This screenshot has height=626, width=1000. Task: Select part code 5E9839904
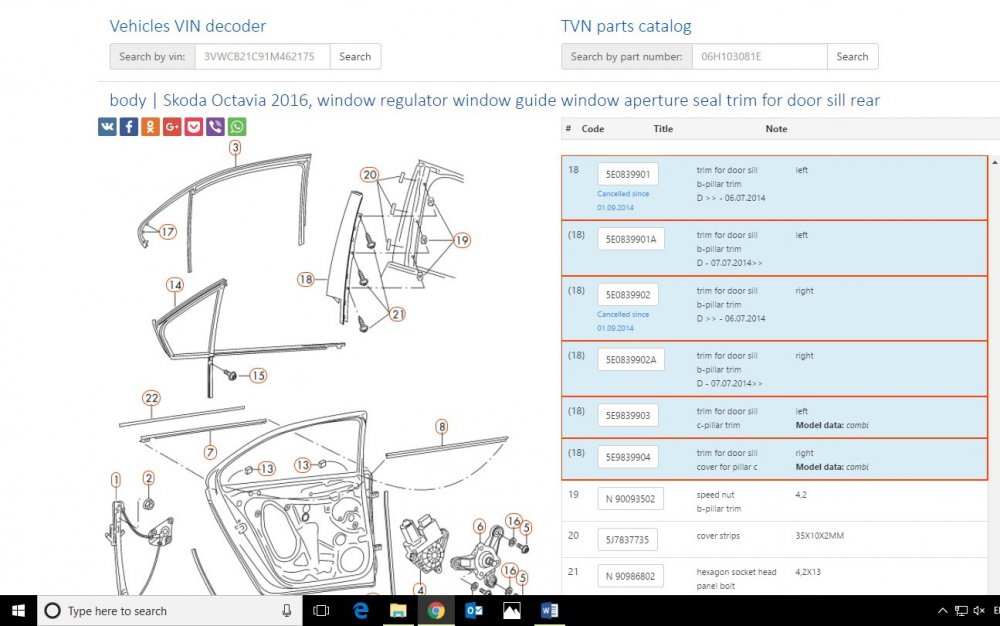pyautogui.click(x=628, y=457)
